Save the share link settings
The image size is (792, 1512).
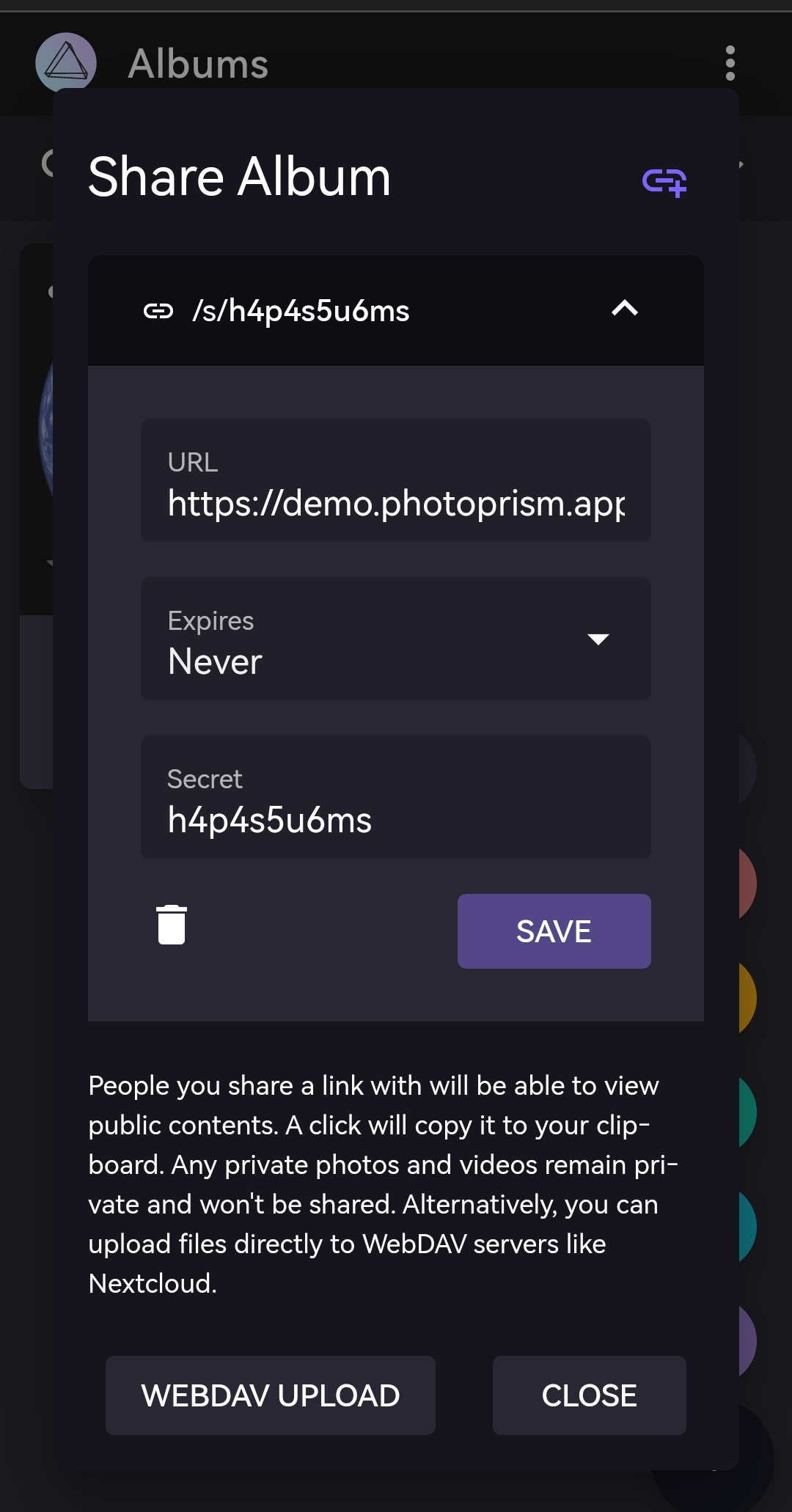[554, 931]
